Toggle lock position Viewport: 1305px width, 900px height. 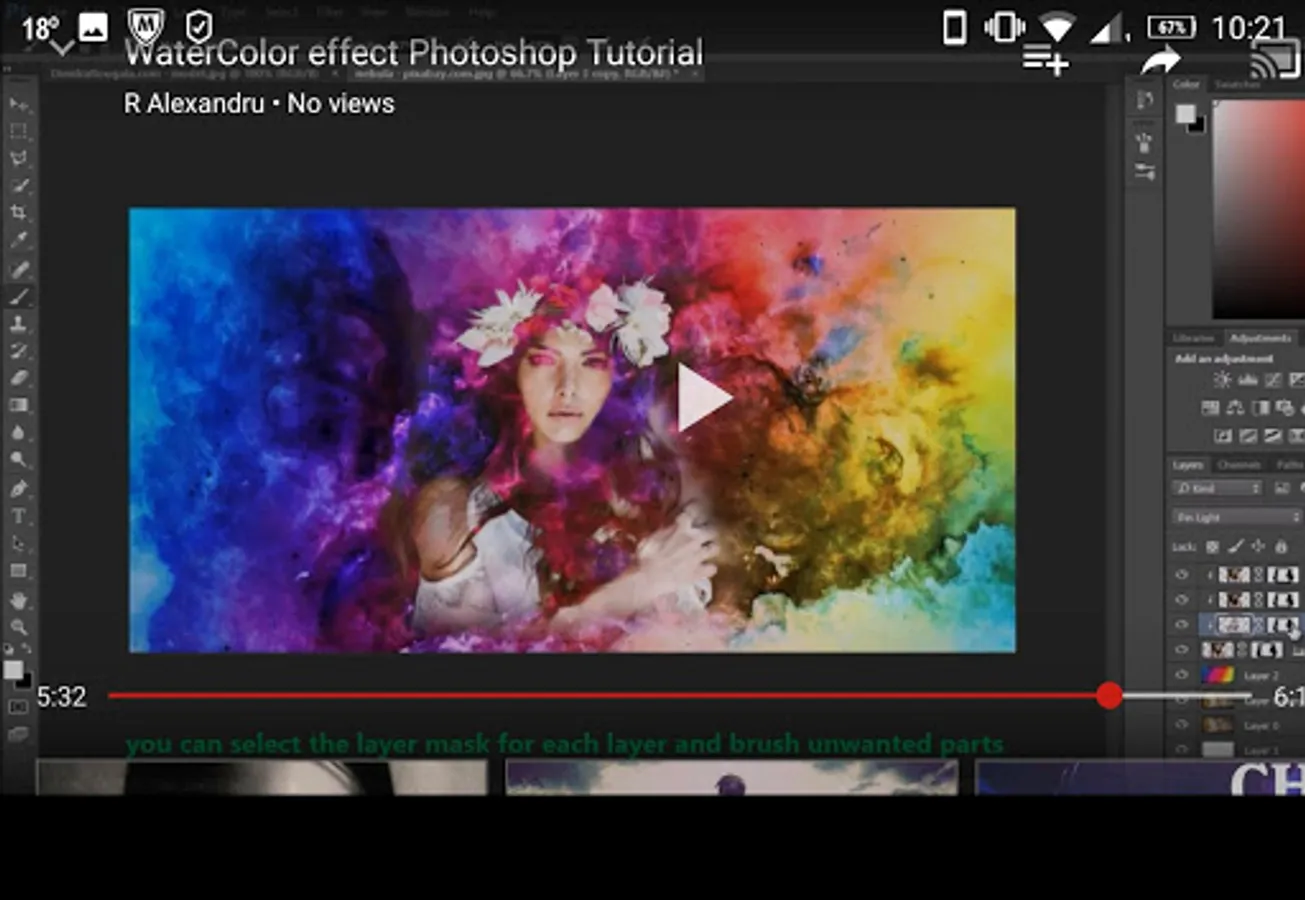point(1258,547)
